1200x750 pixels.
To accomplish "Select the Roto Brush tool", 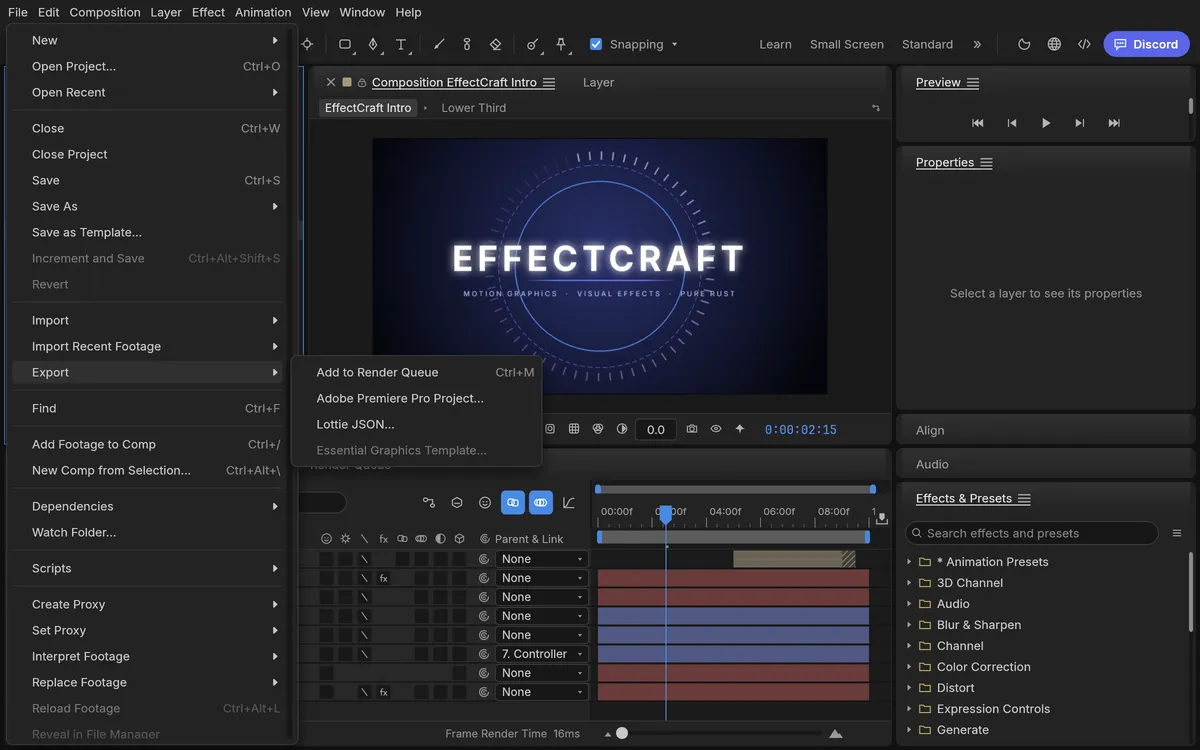I will pyautogui.click(x=533, y=44).
